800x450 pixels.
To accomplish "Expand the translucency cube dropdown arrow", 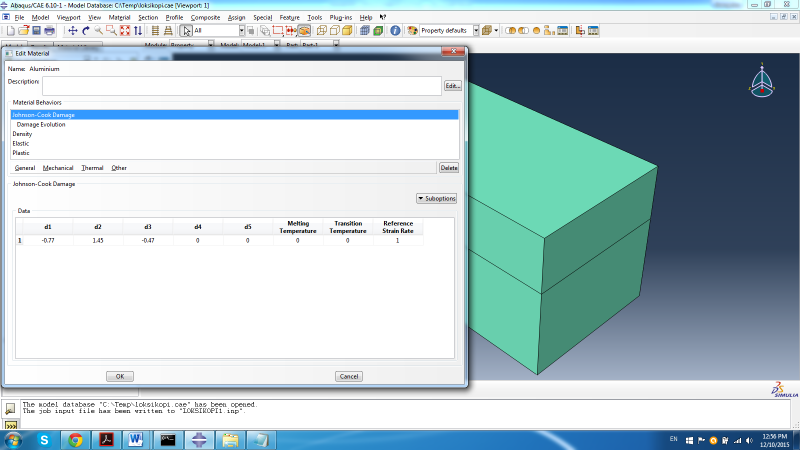I will (496, 31).
